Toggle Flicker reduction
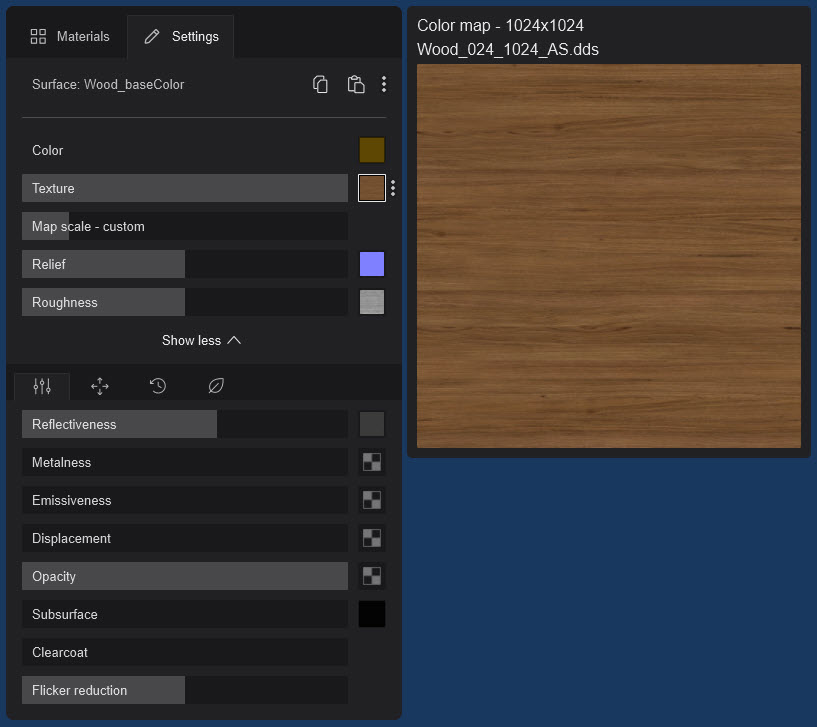817x727 pixels. pos(102,690)
